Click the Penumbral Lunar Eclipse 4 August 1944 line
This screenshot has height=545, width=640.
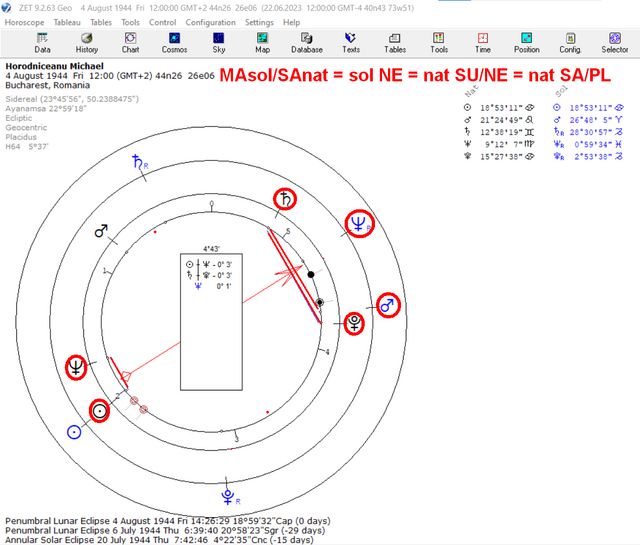pos(168,521)
